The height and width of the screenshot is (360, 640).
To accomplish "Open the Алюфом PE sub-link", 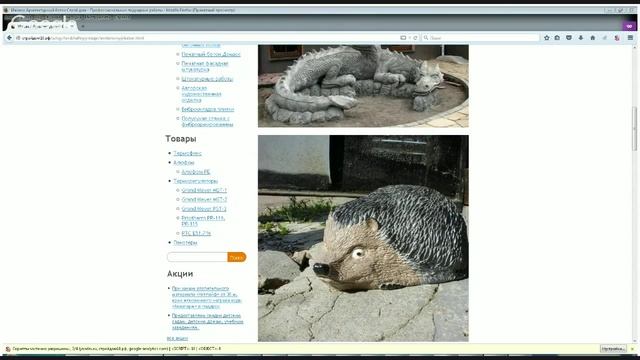I will [x=196, y=172].
